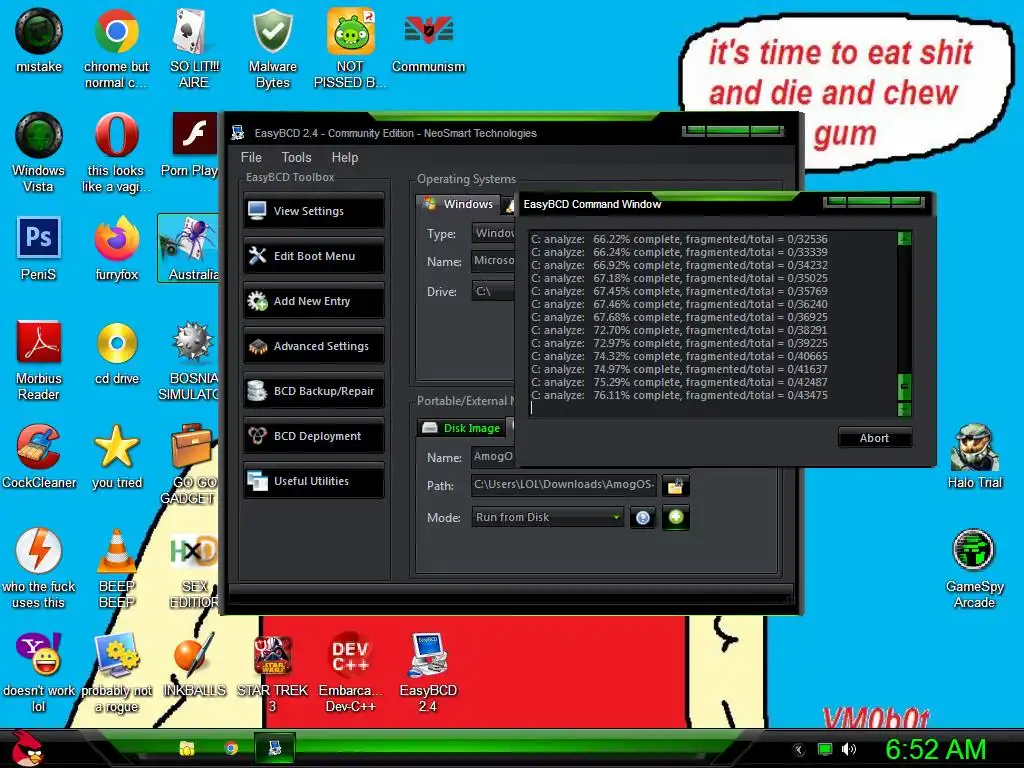
Task: Click the green scrollbar thumb in command window
Action: [904, 387]
